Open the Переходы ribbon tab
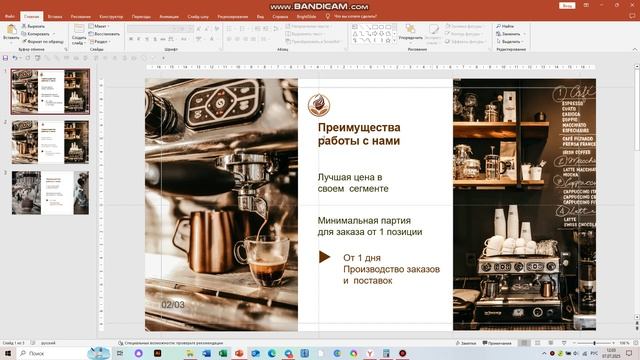The image size is (640, 360). (x=141, y=17)
